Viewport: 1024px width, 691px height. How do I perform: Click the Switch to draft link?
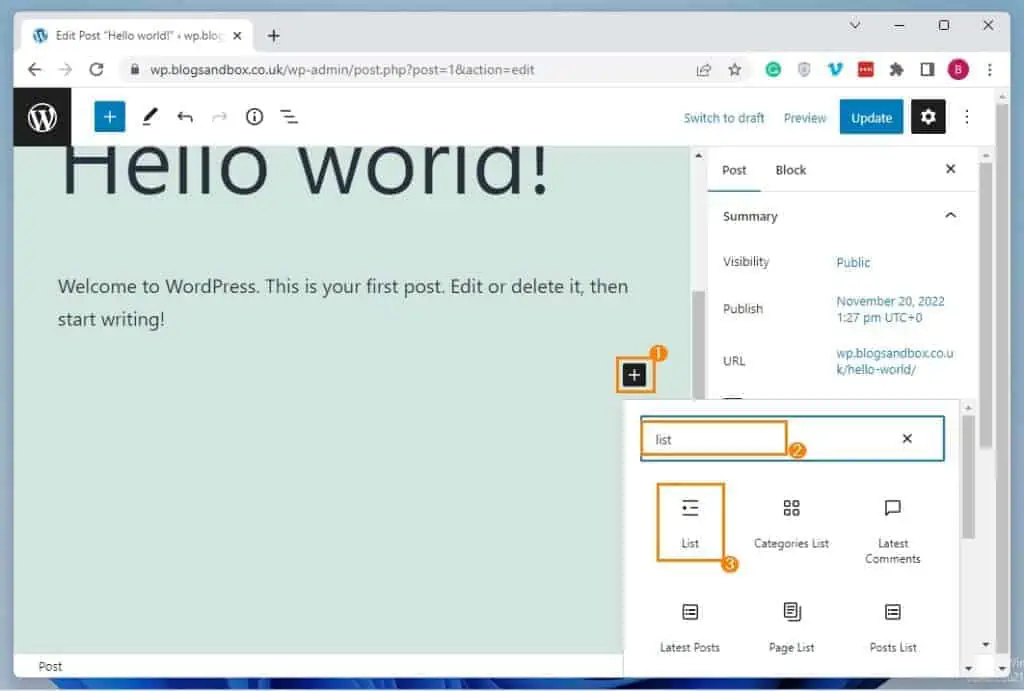pyautogui.click(x=724, y=118)
